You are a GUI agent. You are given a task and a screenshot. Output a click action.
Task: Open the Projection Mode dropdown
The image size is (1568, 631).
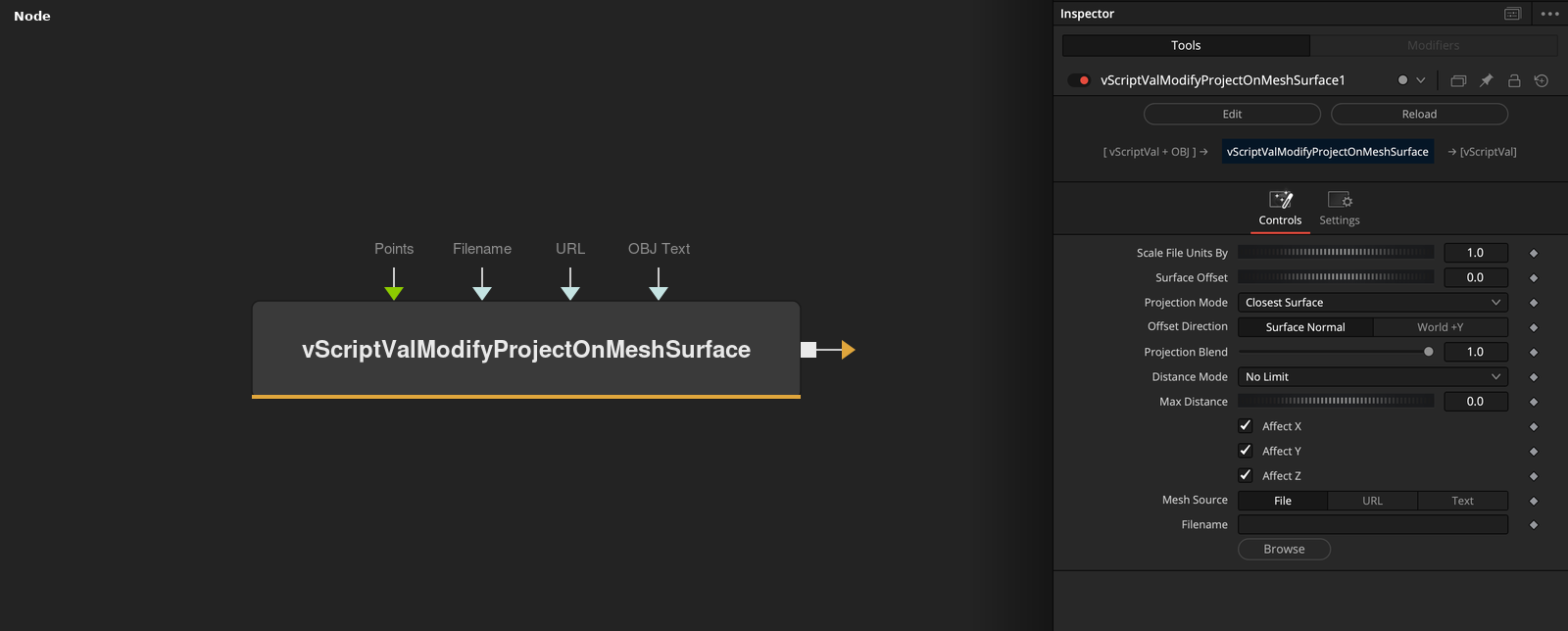(x=1373, y=303)
